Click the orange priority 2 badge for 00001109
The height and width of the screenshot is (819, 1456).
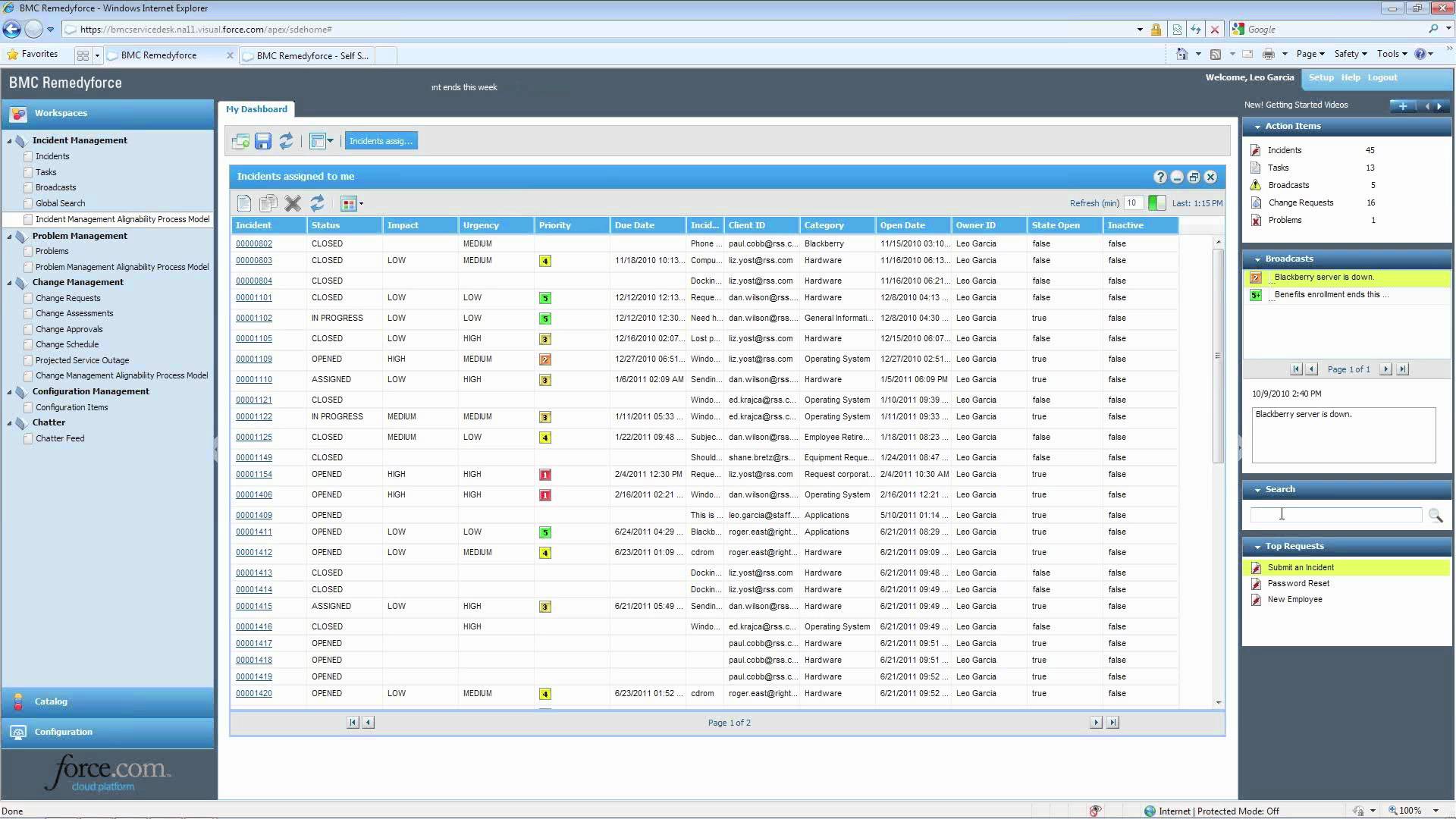point(544,360)
